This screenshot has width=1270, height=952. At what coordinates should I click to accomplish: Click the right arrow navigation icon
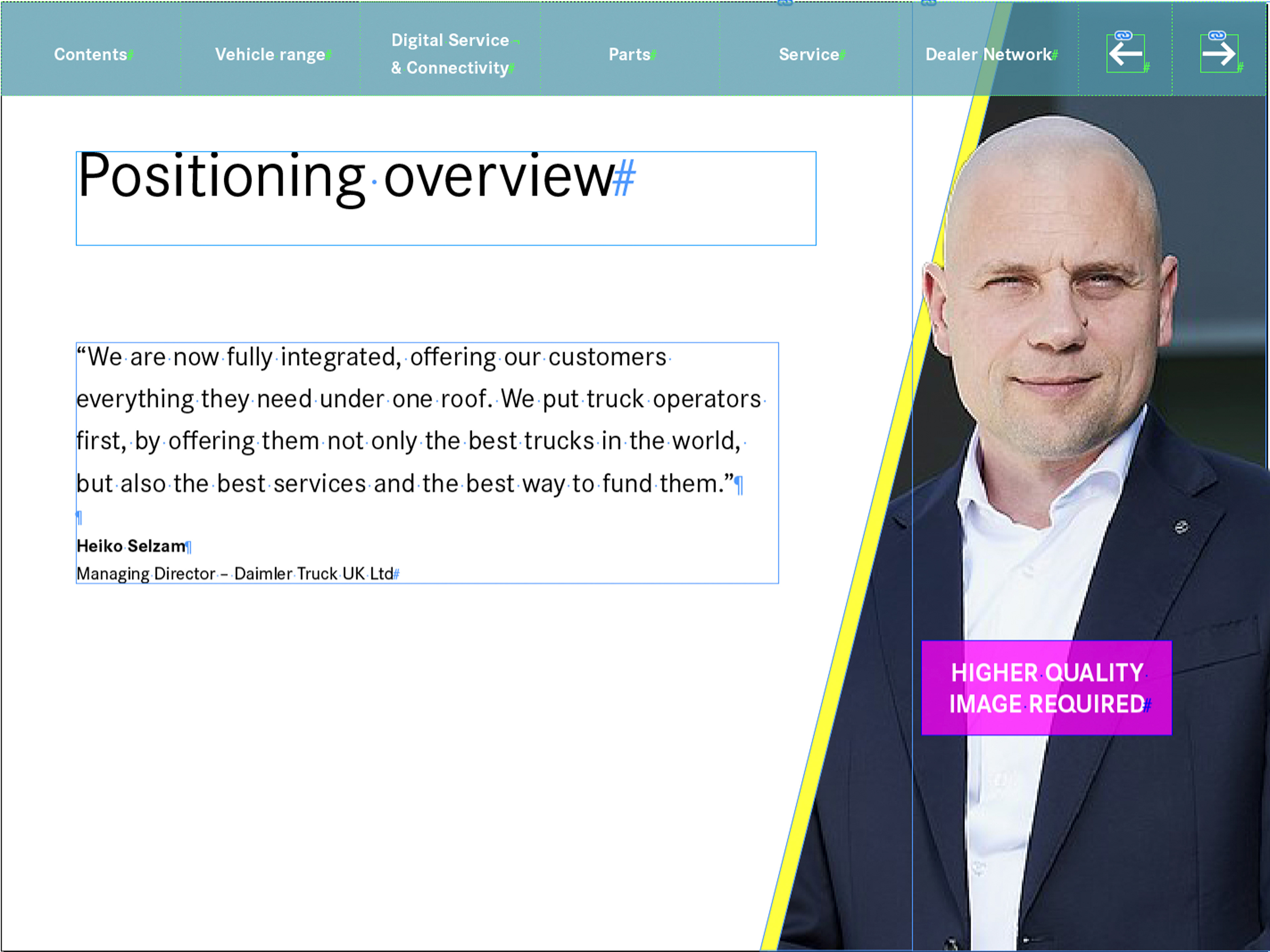click(x=1218, y=55)
